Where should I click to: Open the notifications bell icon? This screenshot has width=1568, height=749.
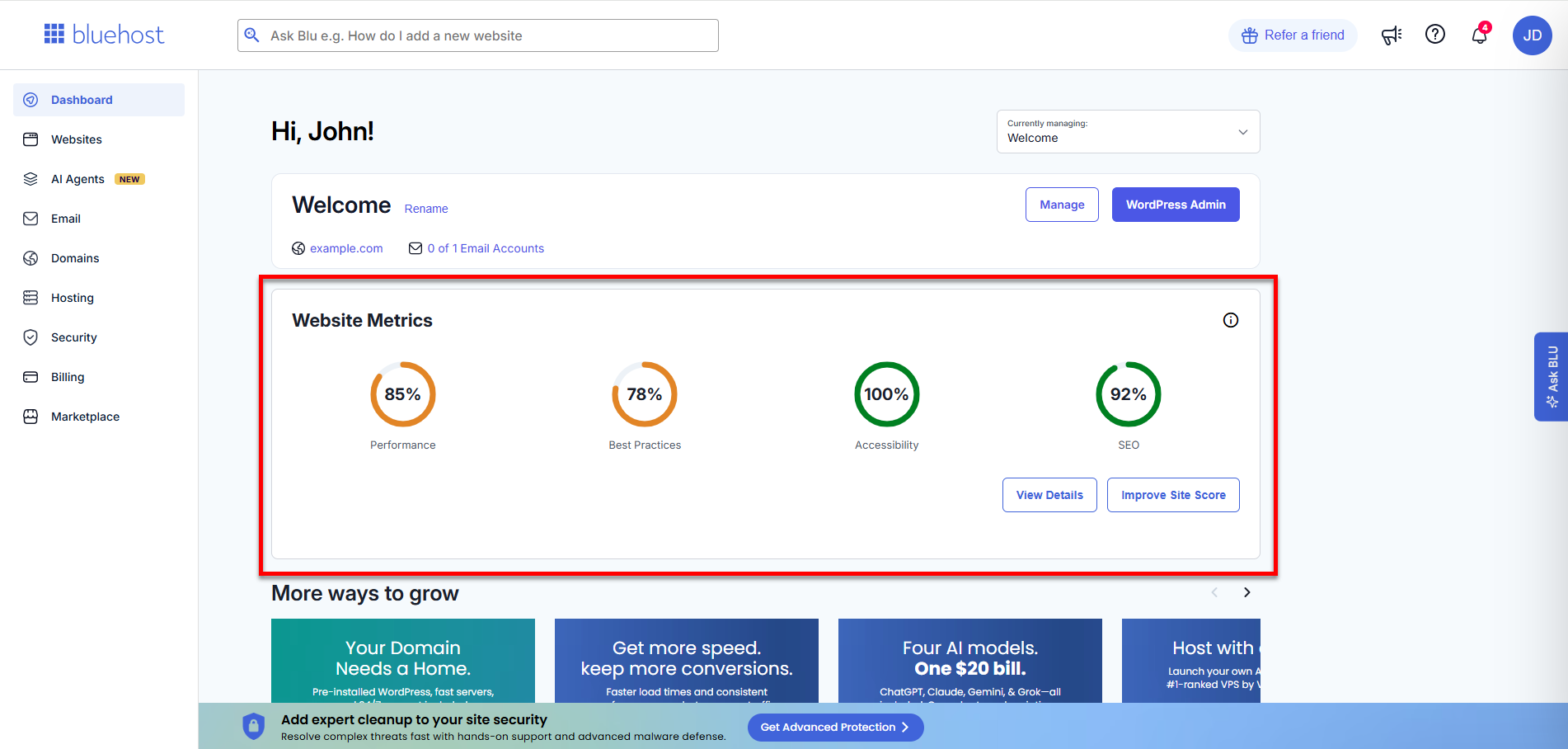[x=1480, y=35]
